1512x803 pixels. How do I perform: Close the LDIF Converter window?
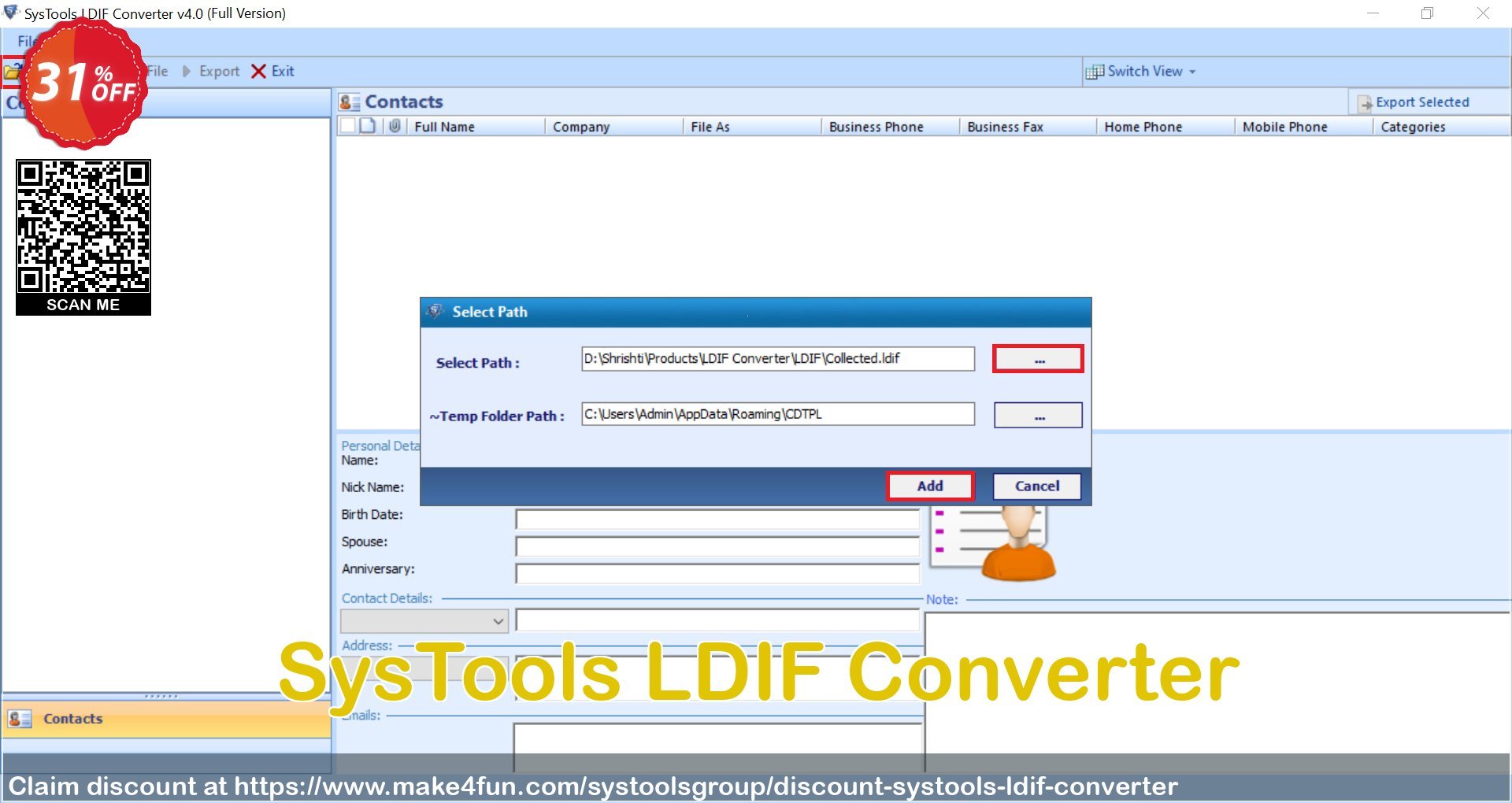(1483, 13)
